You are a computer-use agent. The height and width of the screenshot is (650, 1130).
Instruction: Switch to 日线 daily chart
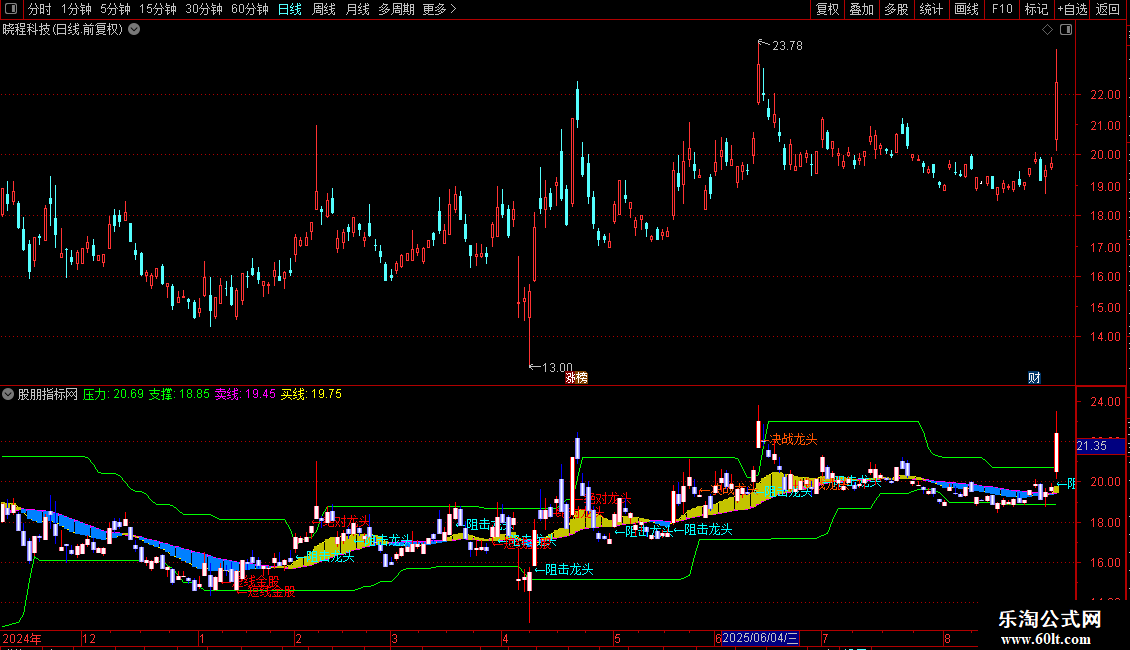coord(290,9)
